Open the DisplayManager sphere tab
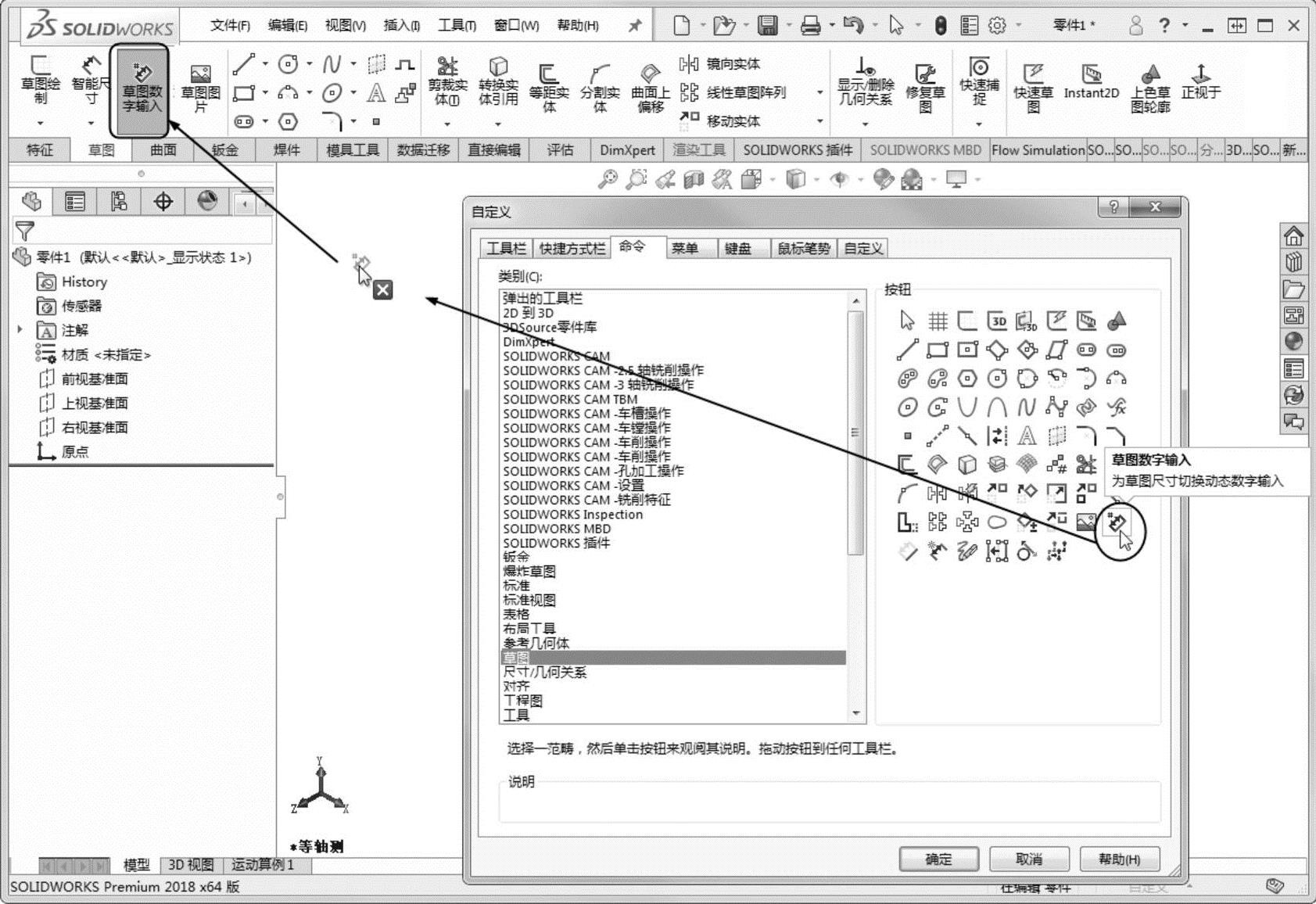1316x904 pixels. pyautogui.click(x=207, y=202)
